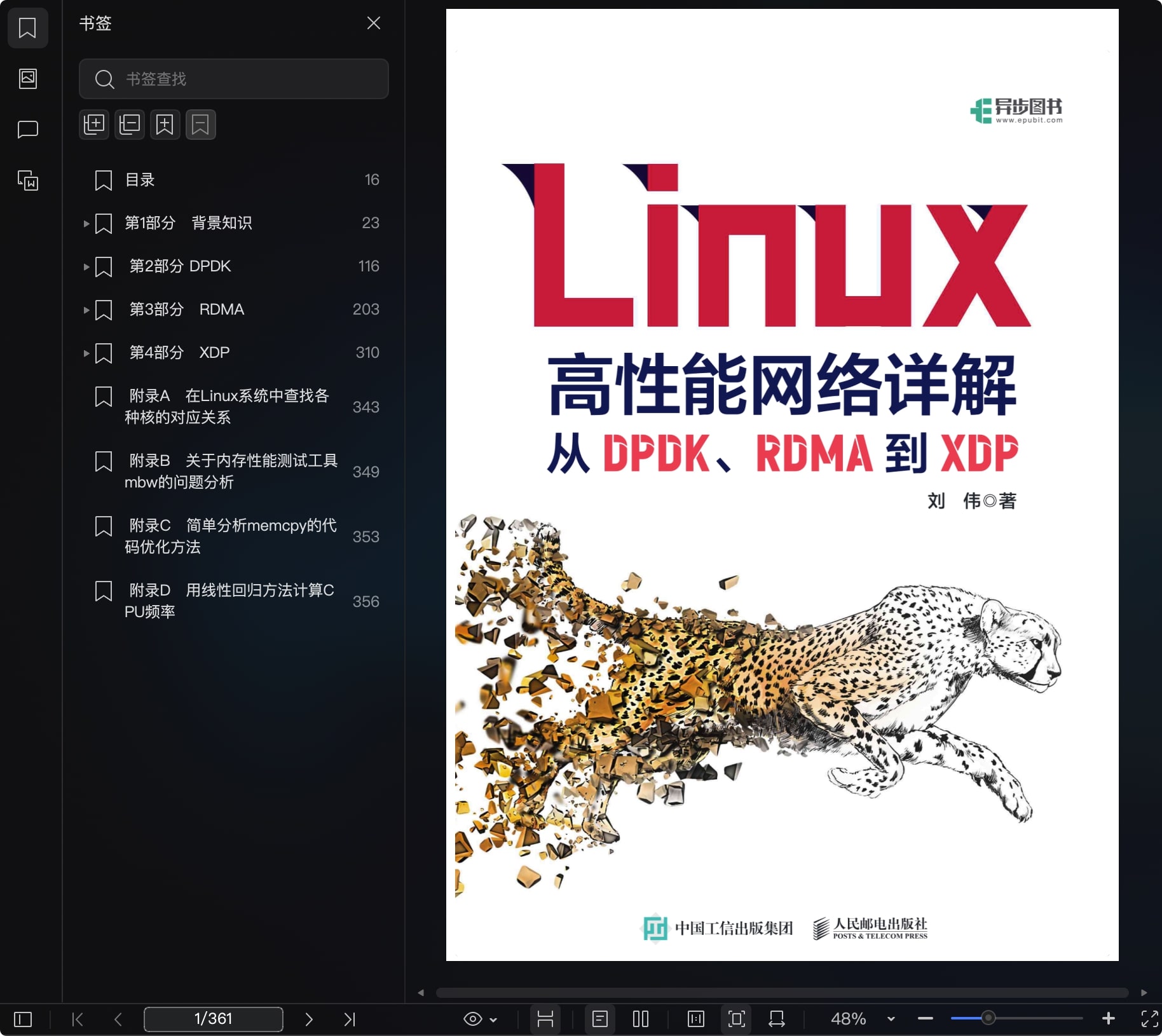Image resolution: width=1162 pixels, height=1036 pixels.
Task: Fit page to window
Action: (736, 1019)
